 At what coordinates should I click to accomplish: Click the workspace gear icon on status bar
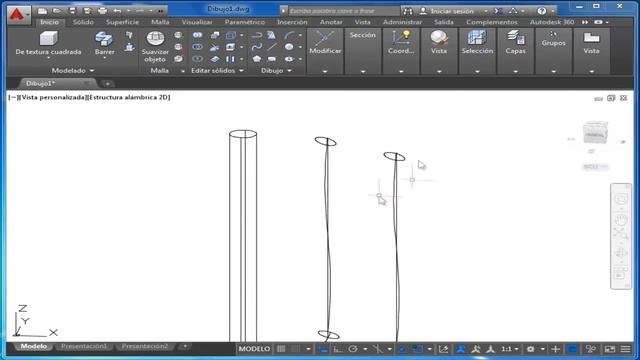(x=530, y=349)
